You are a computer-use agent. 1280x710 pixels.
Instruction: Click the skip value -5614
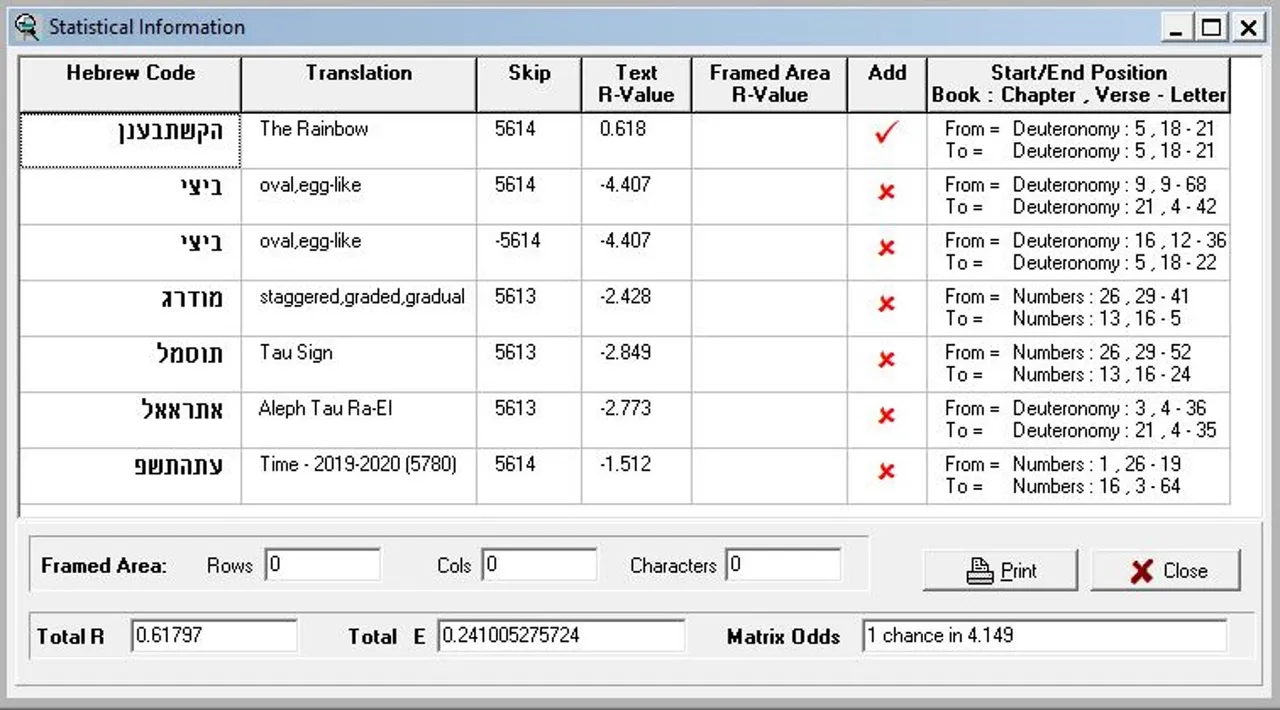pos(517,240)
